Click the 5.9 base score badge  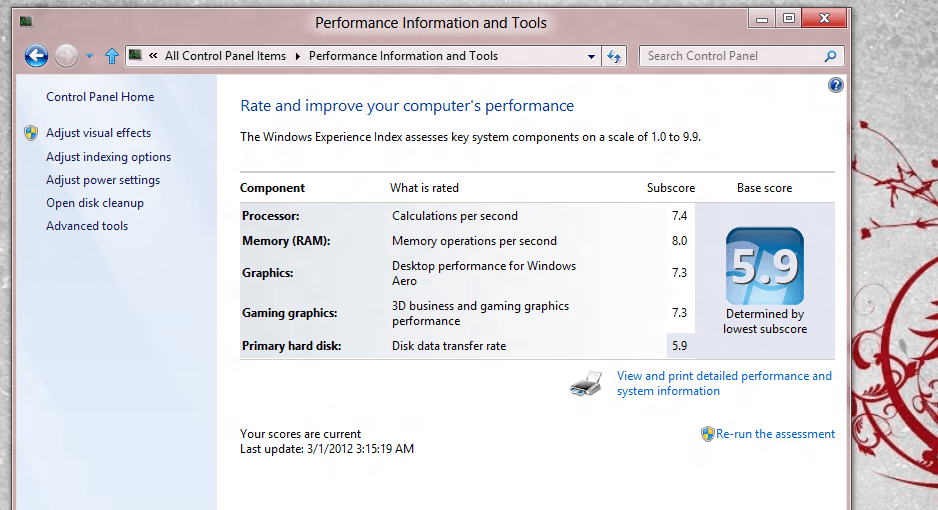point(765,266)
